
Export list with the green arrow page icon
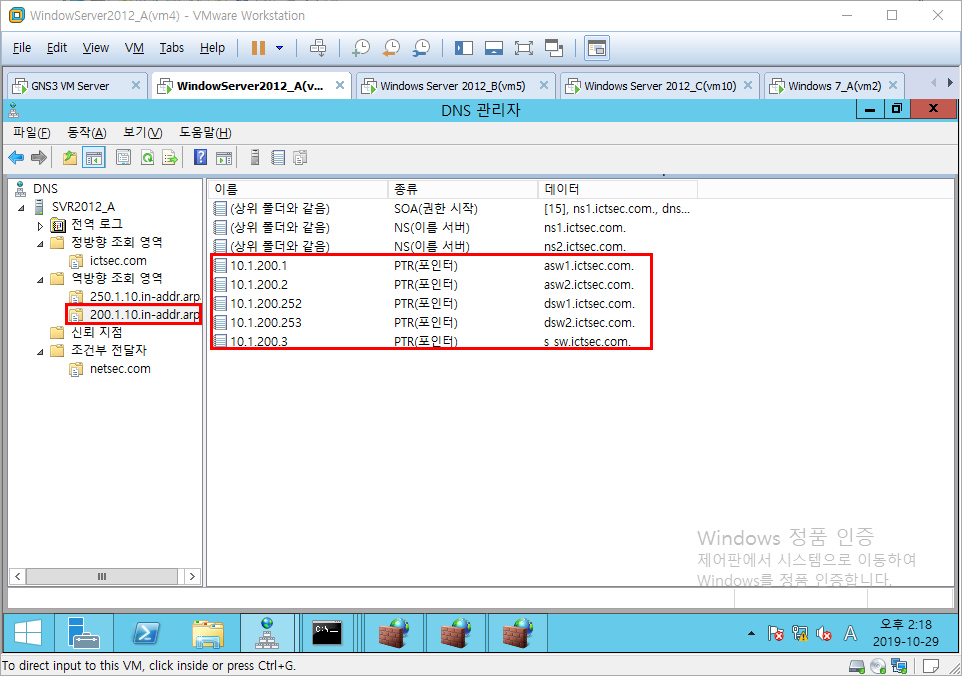pos(170,158)
